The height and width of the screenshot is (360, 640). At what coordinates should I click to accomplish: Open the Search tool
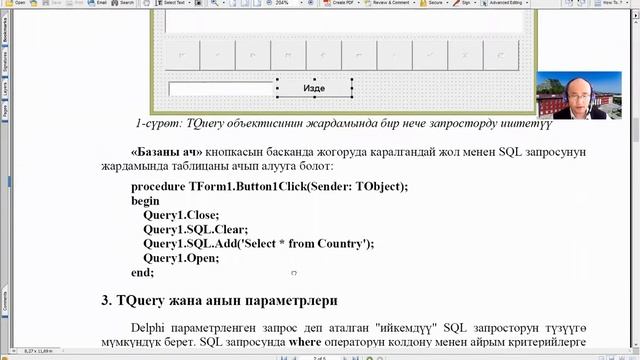click(x=123, y=2)
